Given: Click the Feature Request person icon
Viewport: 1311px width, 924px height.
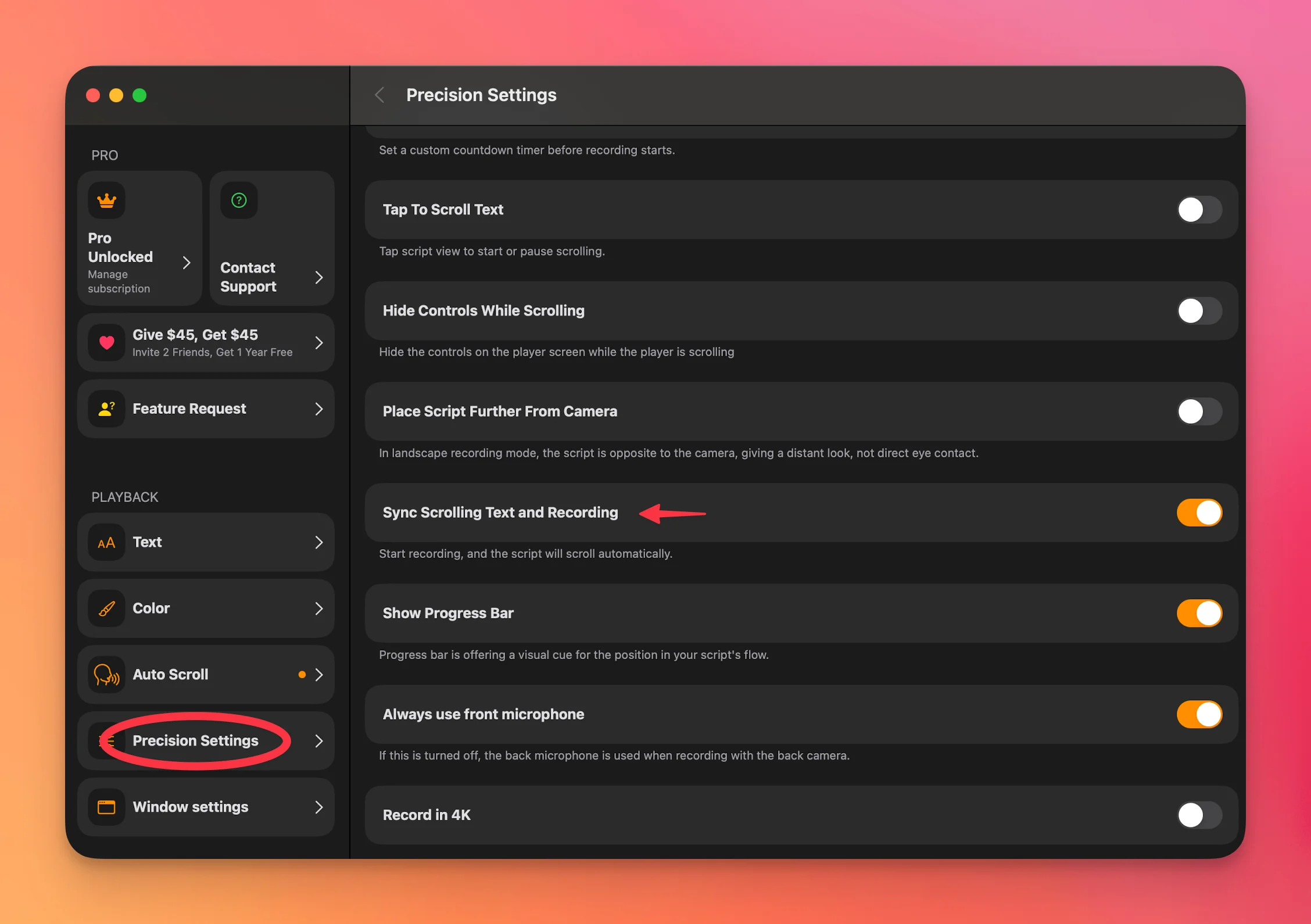Looking at the screenshot, I should click(106, 409).
